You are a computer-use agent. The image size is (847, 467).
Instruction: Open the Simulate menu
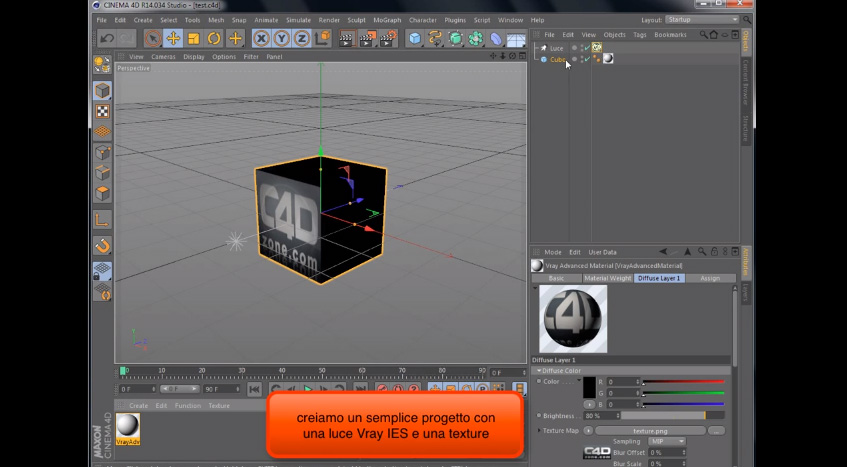298,20
